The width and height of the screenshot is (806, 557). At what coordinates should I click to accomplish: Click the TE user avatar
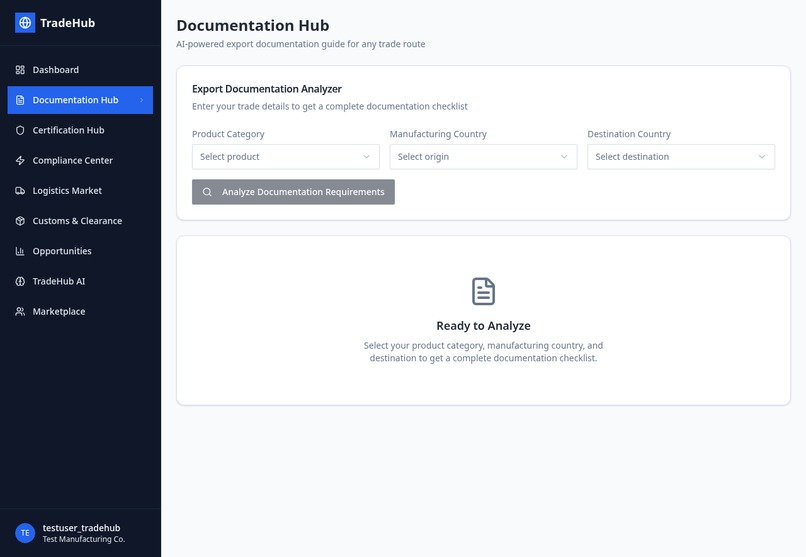[25, 533]
